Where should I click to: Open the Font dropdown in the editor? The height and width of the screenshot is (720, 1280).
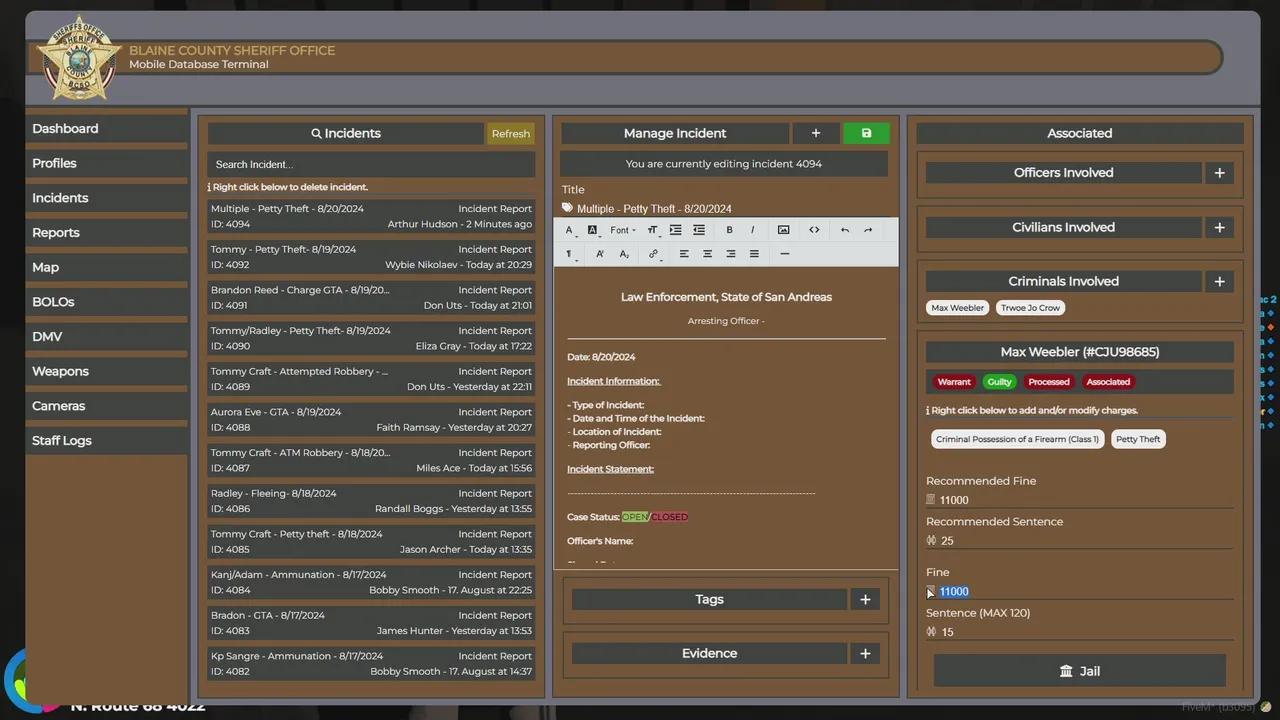coord(623,230)
